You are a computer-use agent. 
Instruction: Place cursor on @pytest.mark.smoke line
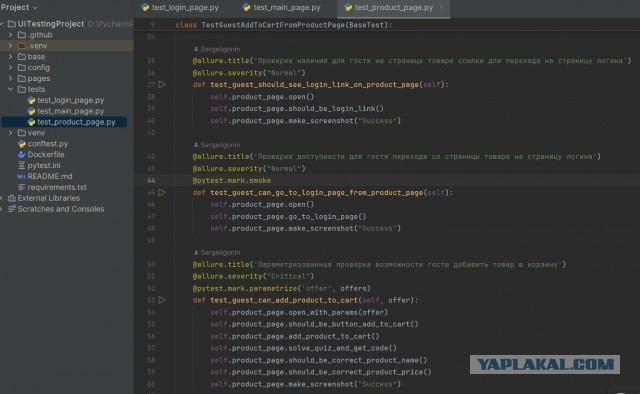[x=231, y=180]
